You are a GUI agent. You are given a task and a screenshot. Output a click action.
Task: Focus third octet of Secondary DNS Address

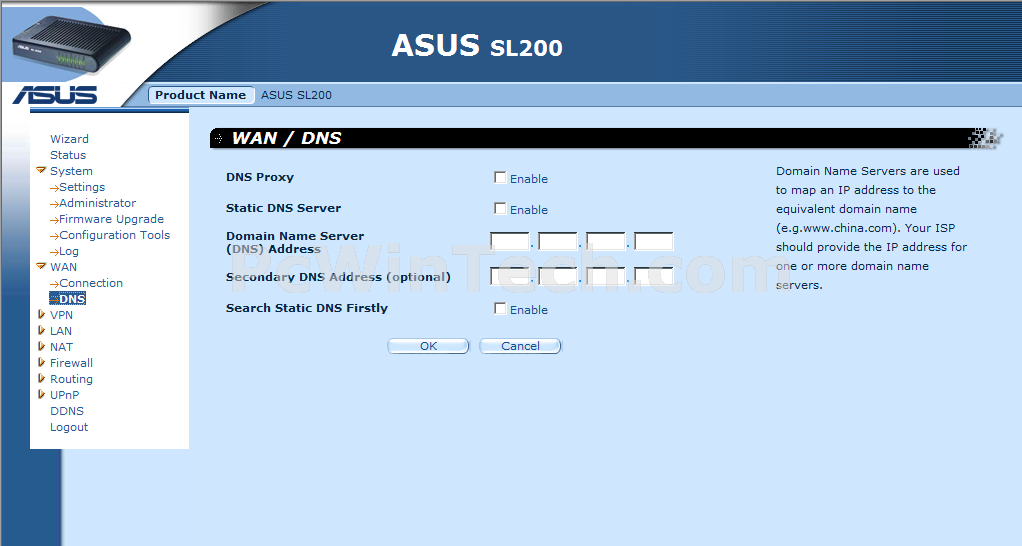click(606, 276)
